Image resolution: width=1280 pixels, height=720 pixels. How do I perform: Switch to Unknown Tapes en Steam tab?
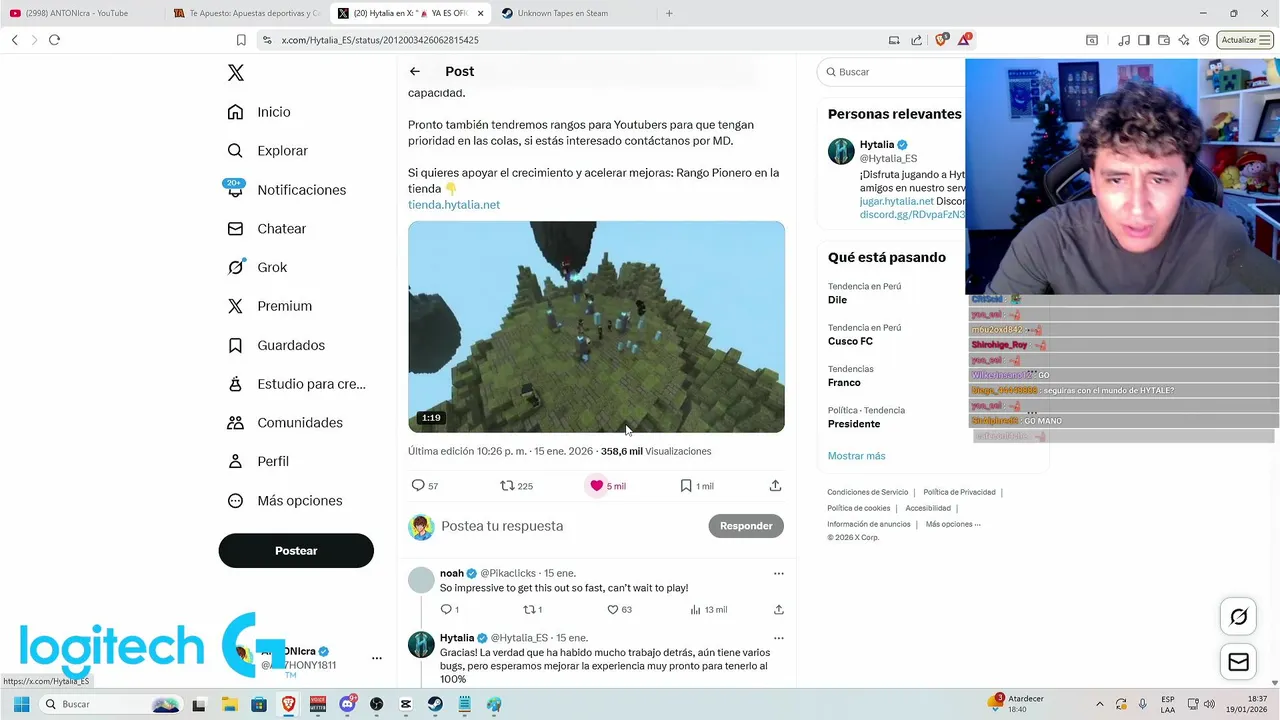tap(570, 13)
